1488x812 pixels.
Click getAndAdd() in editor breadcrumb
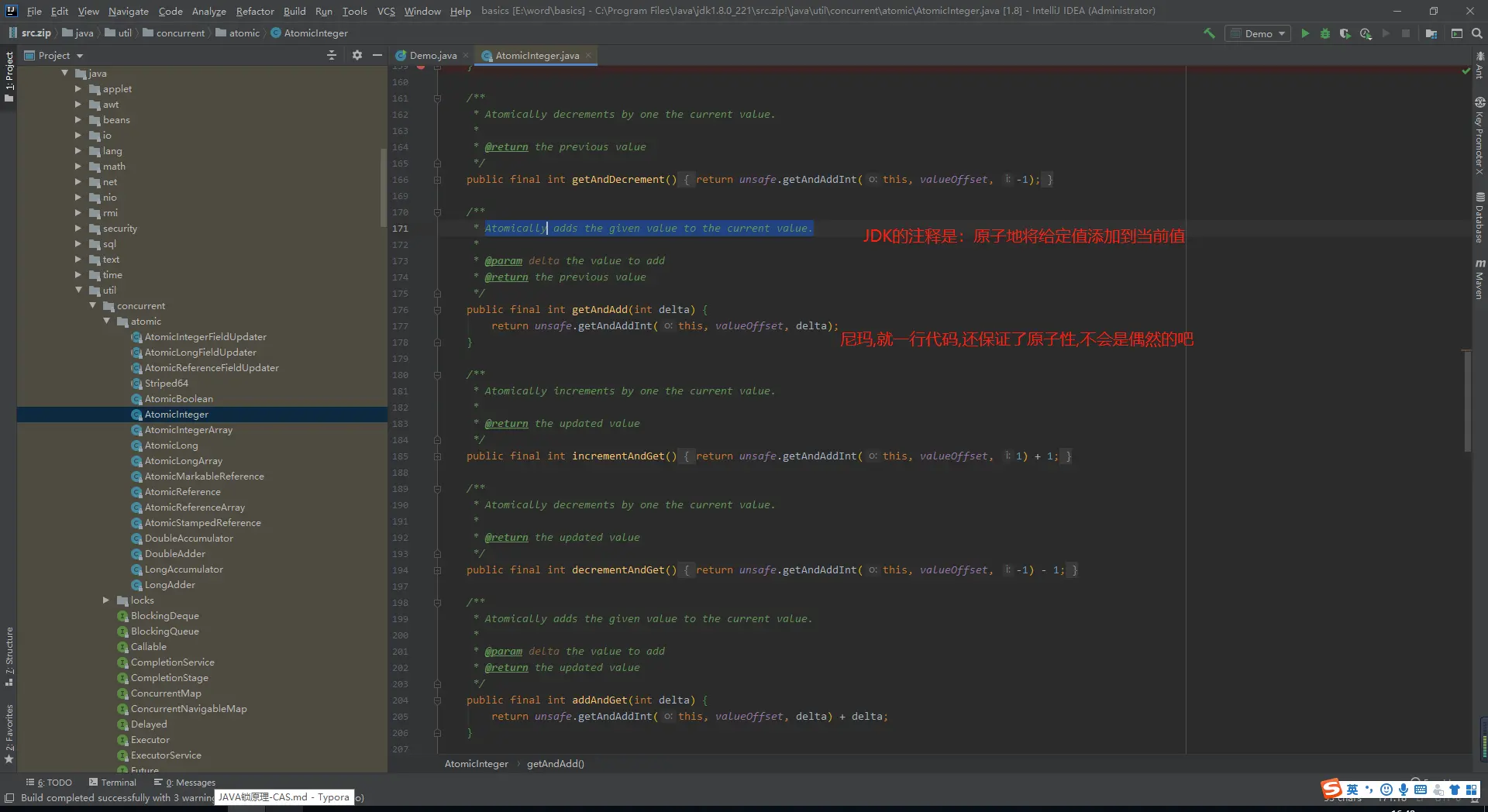(555, 763)
